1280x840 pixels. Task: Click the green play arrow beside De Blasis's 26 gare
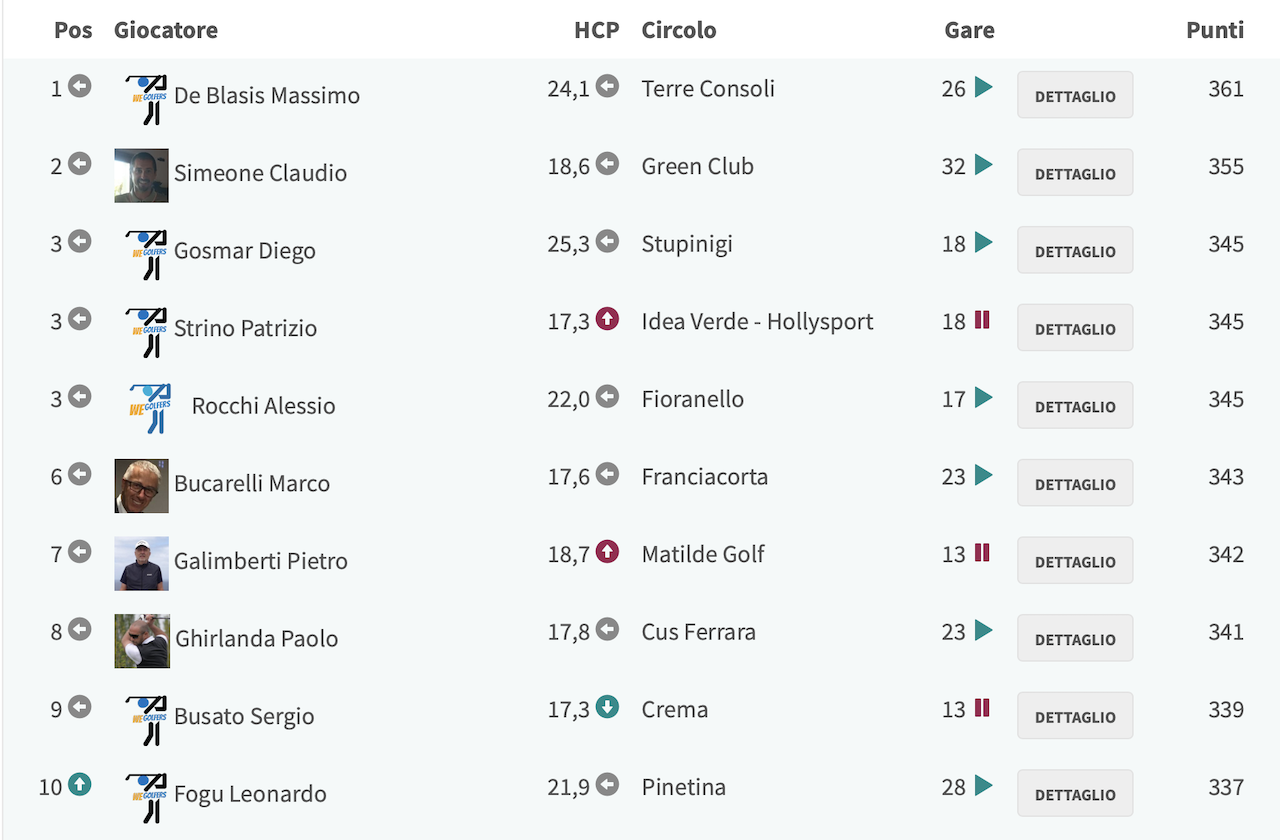(x=983, y=87)
